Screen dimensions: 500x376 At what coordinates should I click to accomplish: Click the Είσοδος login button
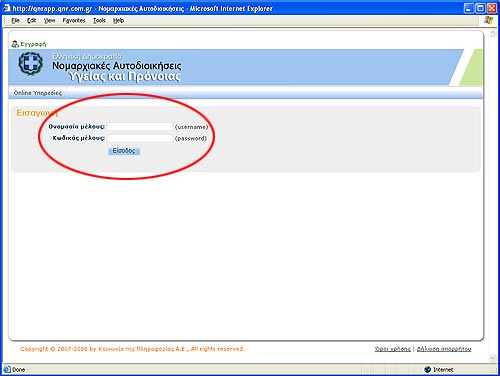click(124, 151)
